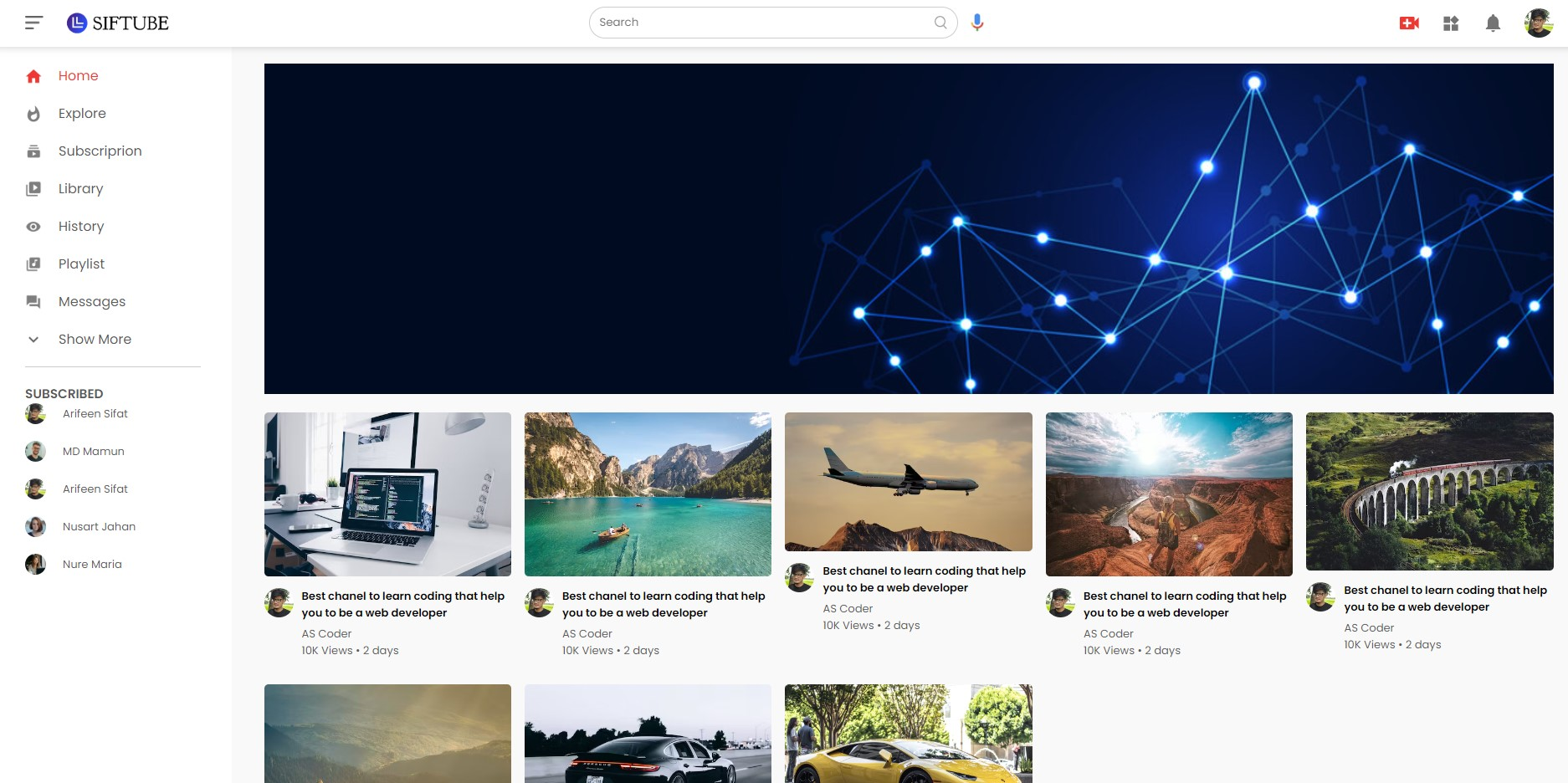
Task: Click the microphone voice search icon
Action: pos(976,23)
